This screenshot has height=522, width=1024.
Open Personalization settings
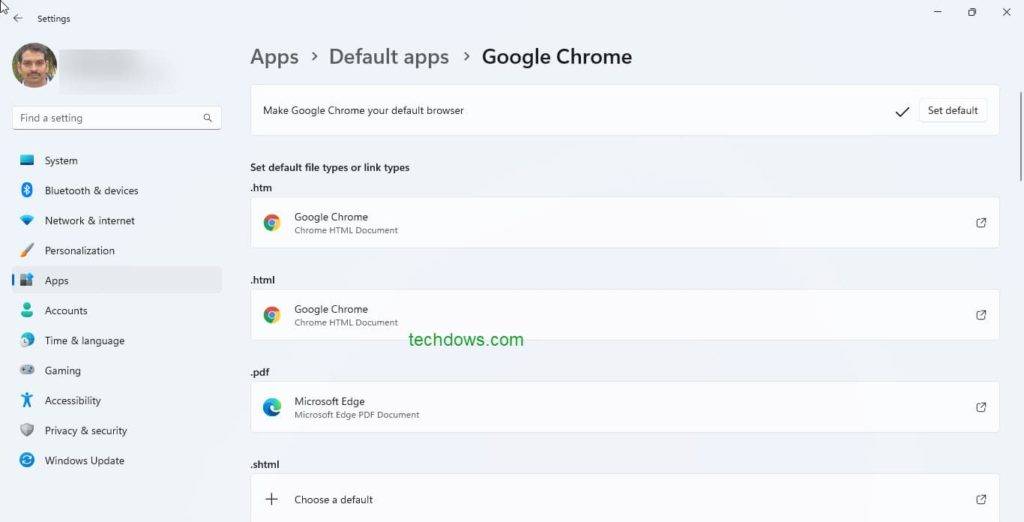click(117, 251)
